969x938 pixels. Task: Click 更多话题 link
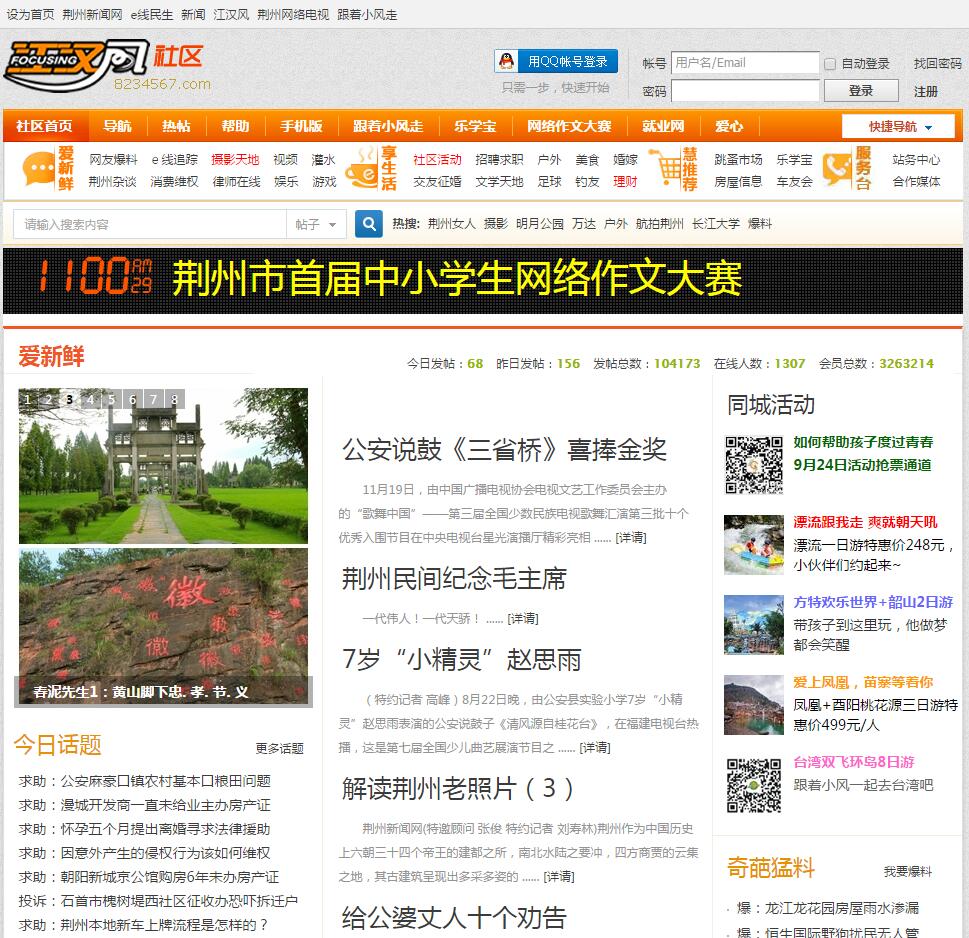[279, 748]
